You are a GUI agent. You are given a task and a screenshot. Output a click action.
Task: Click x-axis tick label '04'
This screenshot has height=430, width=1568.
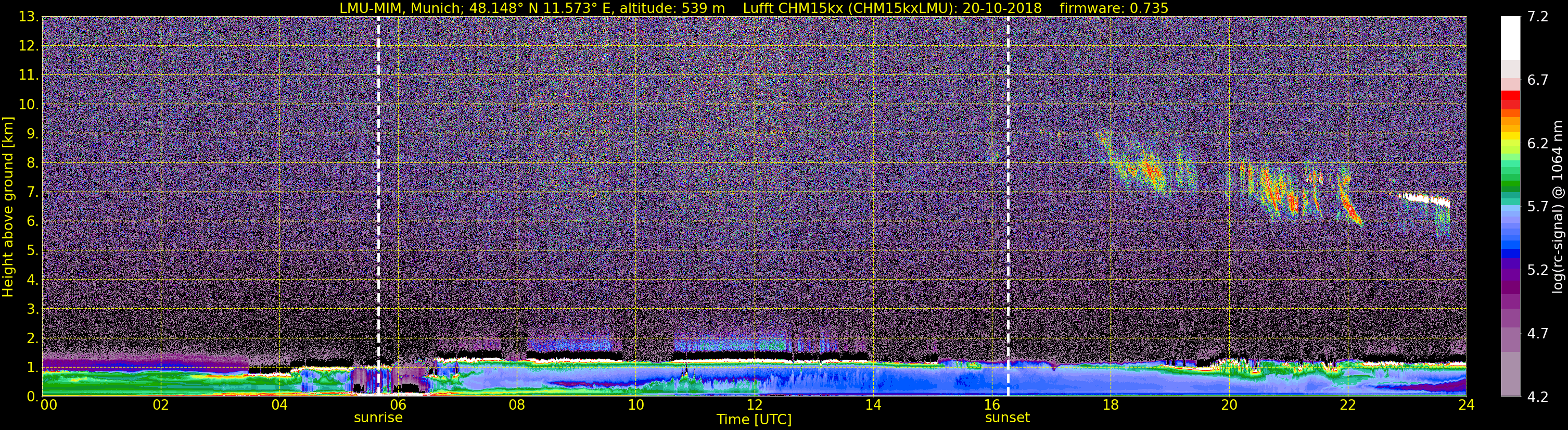pos(279,405)
